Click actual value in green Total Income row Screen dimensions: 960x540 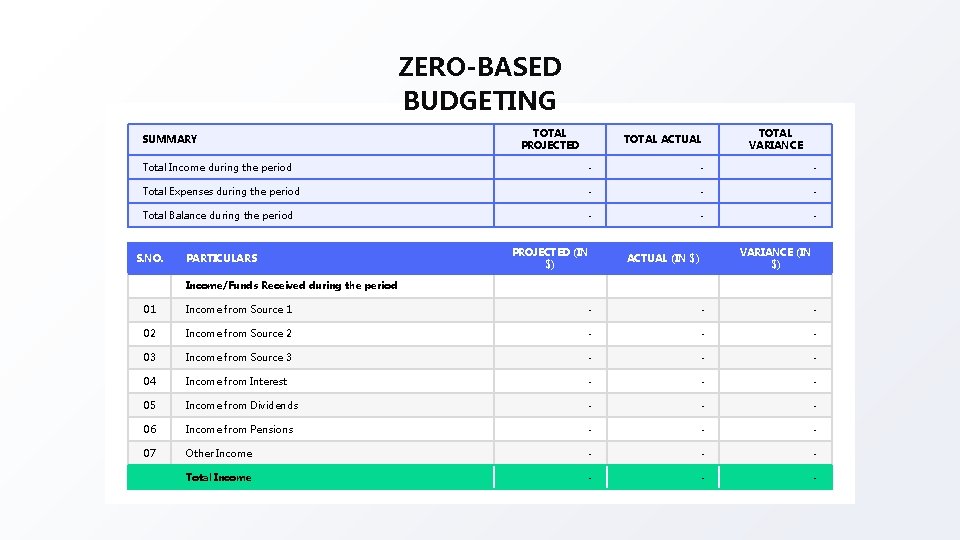point(663,477)
